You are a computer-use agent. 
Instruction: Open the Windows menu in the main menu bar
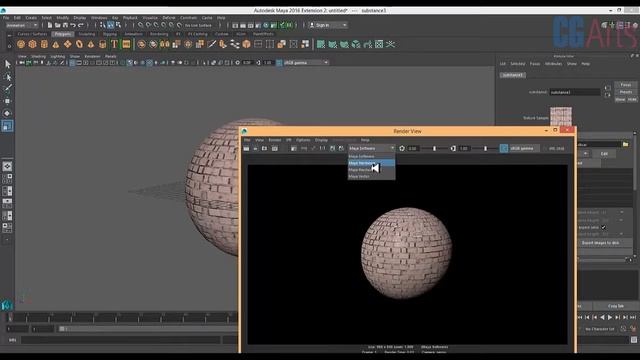pyautogui.click(x=99, y=18)
